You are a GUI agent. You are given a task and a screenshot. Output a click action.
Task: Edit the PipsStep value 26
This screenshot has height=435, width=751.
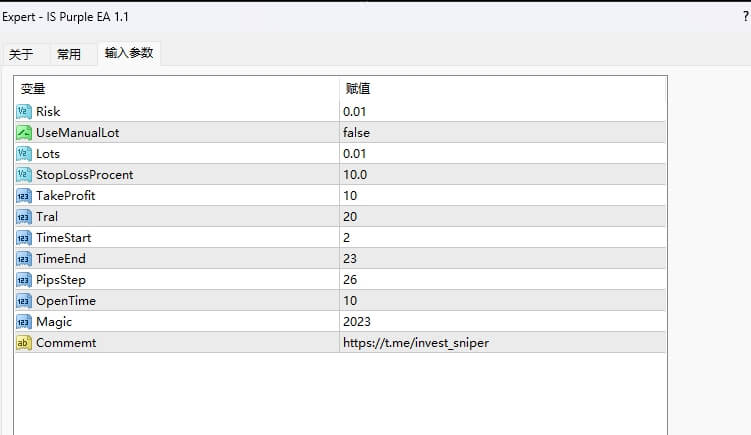[350, 279]
